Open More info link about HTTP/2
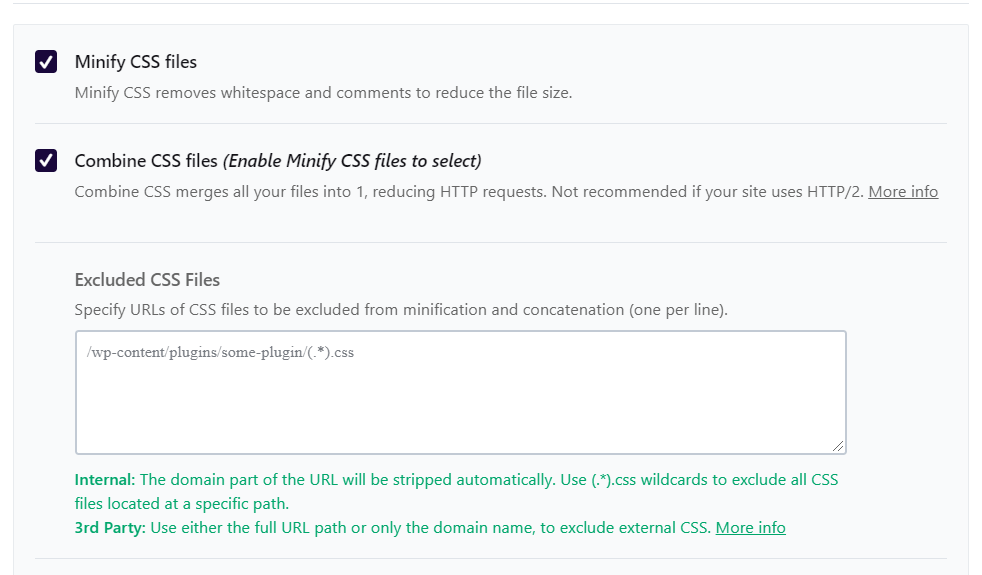This screenshot has height=575, width=982. 902,192
